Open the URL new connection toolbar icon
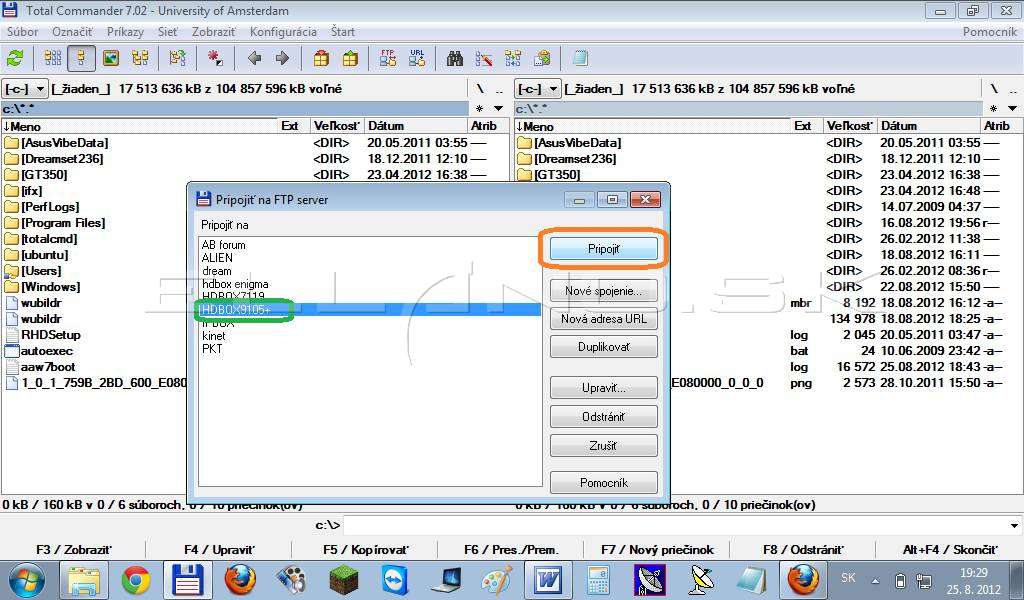1024x600 pixels. click(417, 59)
